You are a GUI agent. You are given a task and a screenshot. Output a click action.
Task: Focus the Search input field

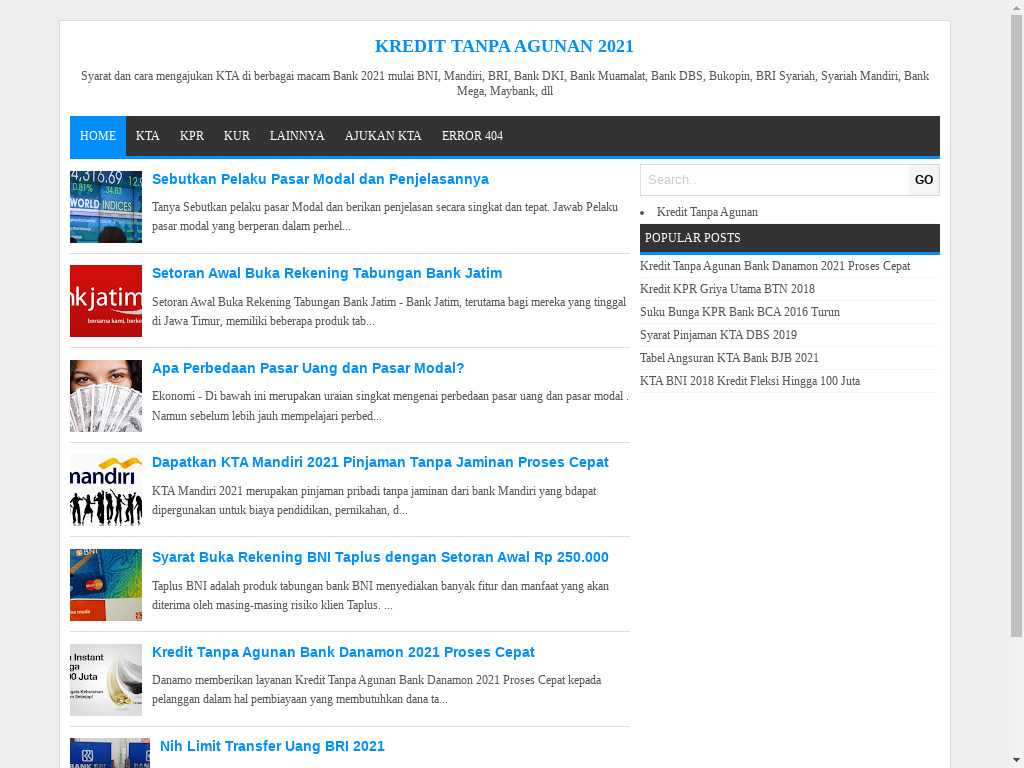pos(774,180)
